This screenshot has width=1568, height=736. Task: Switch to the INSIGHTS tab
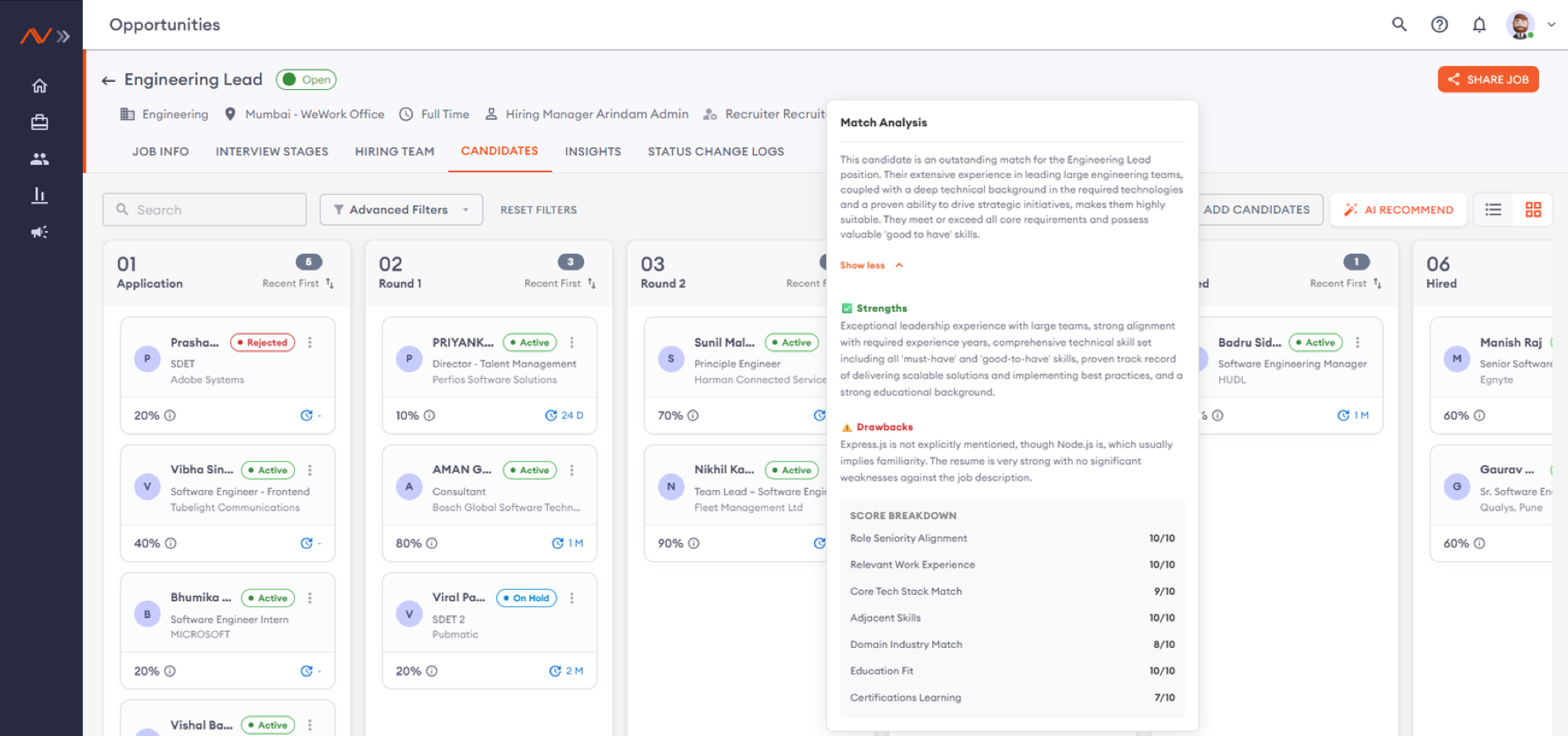pyautogui.click(x=593, y=152)
